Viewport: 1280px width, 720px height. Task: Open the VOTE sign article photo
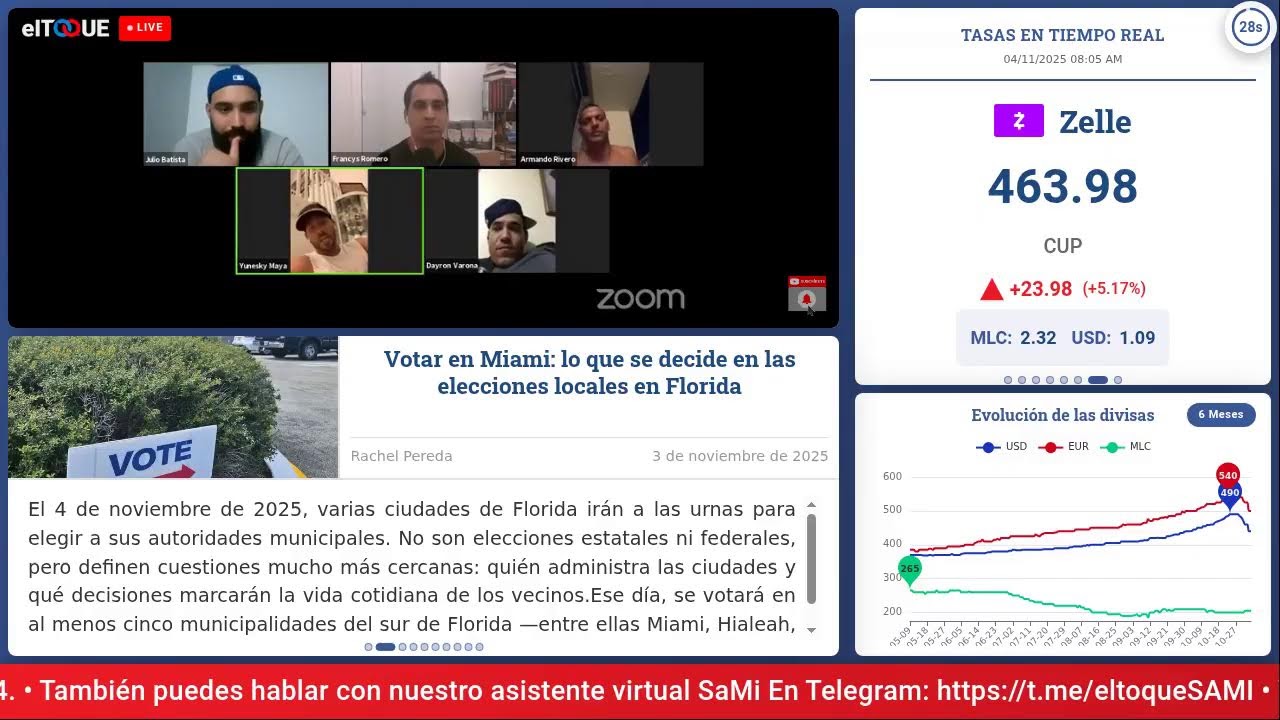point(173,407)
